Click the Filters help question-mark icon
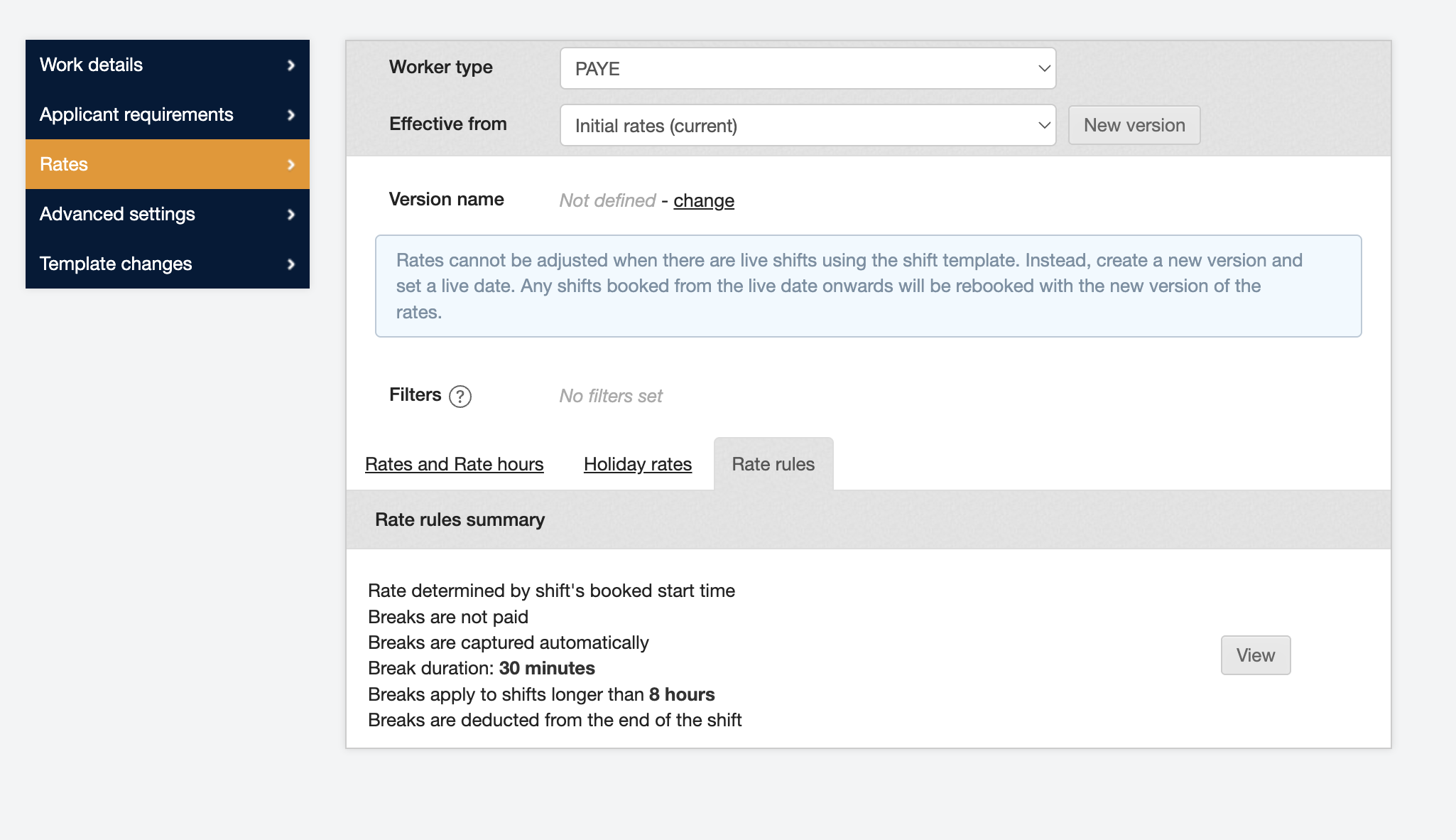 point(460,396)
